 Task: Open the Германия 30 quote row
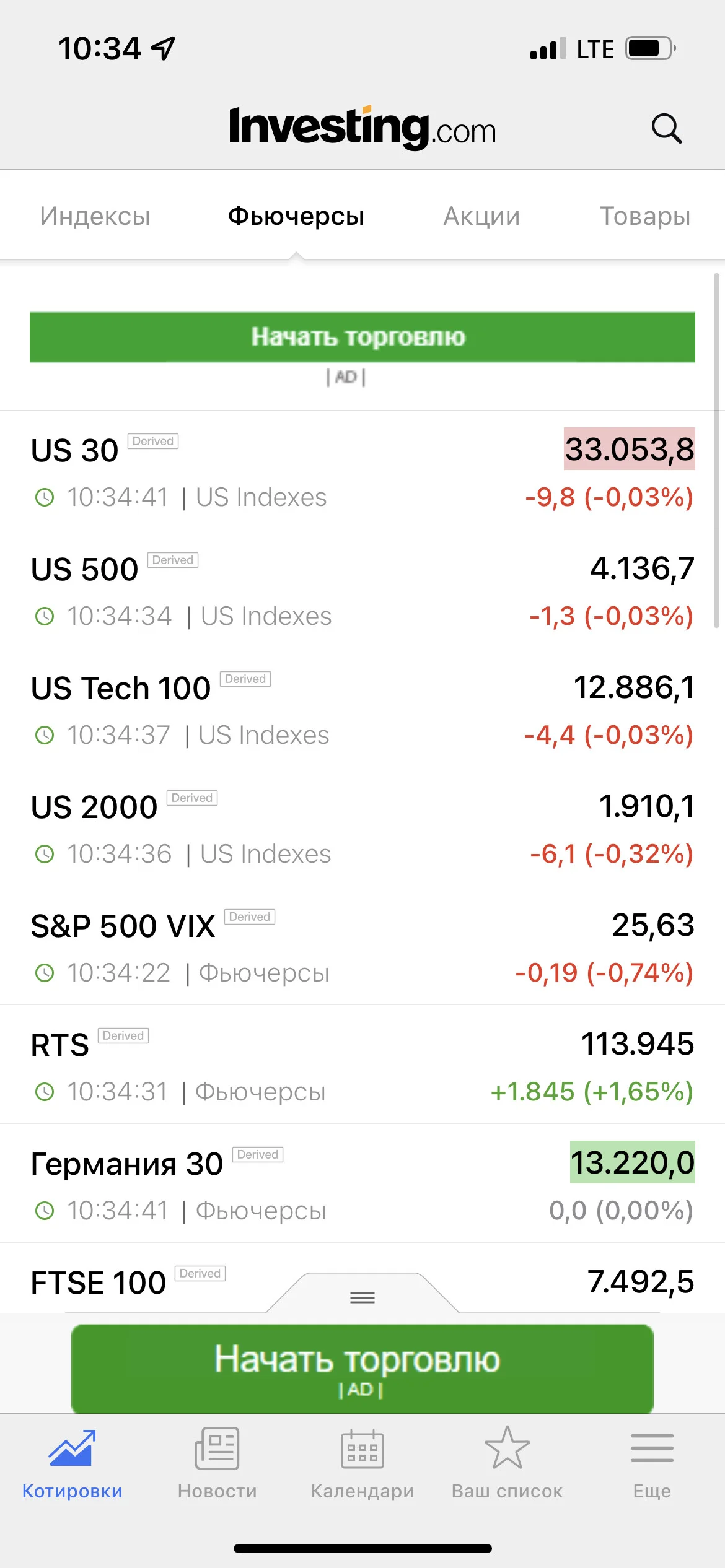pos(362,1183)
